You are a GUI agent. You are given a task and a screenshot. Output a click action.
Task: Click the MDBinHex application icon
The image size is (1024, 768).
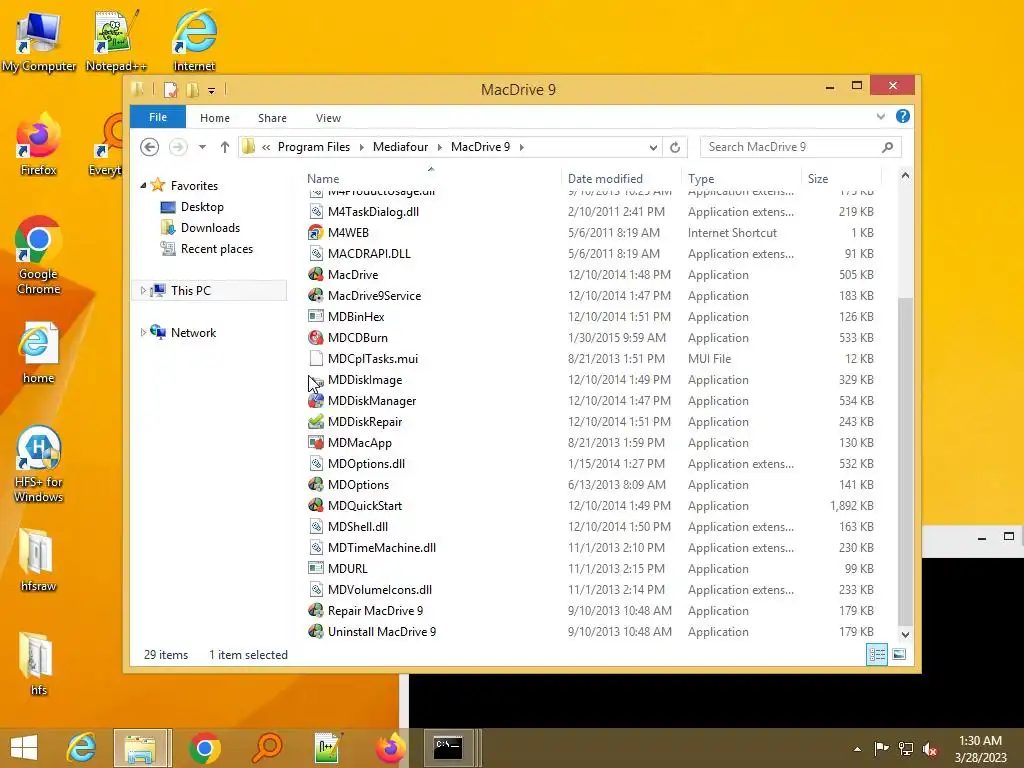click(x=315, y=316)
